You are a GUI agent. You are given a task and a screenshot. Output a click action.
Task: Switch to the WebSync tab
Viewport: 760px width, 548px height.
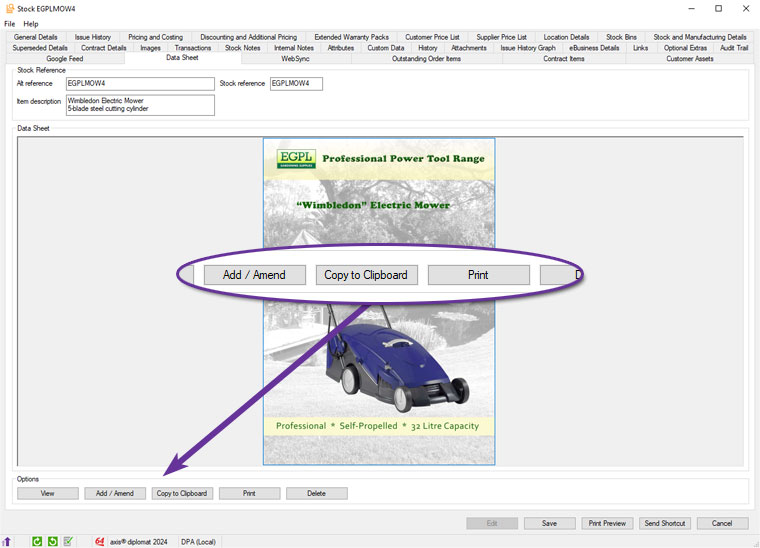295,59
